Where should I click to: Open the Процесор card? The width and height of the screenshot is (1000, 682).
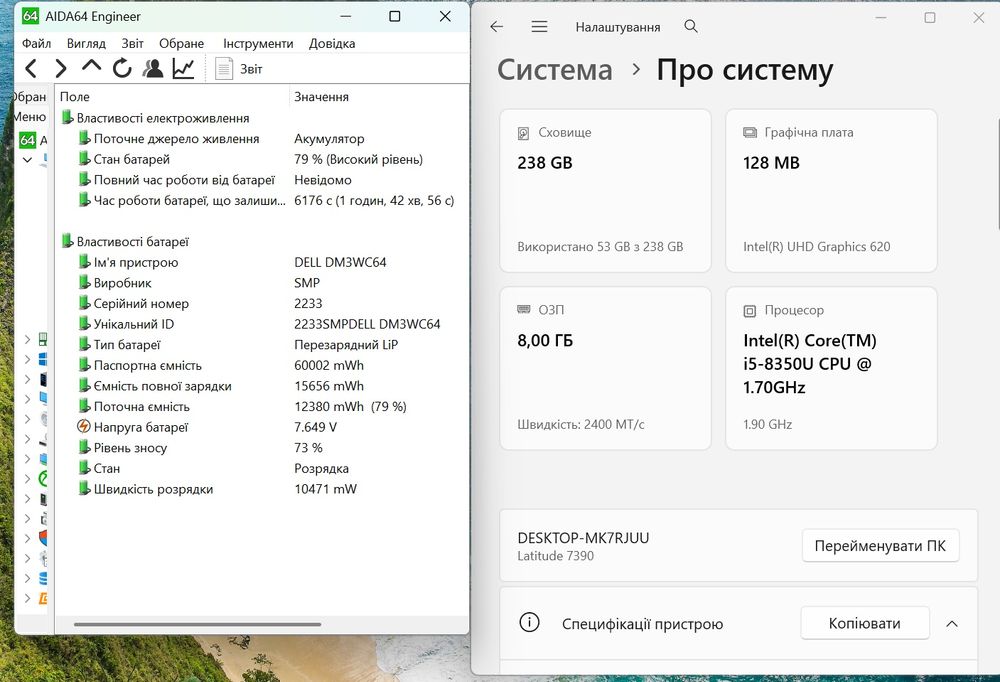pyautogui.click(x=831, y=368)
